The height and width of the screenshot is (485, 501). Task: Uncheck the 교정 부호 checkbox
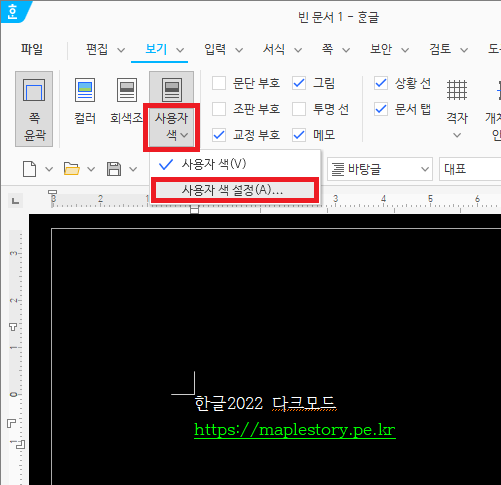pos(219,135)
